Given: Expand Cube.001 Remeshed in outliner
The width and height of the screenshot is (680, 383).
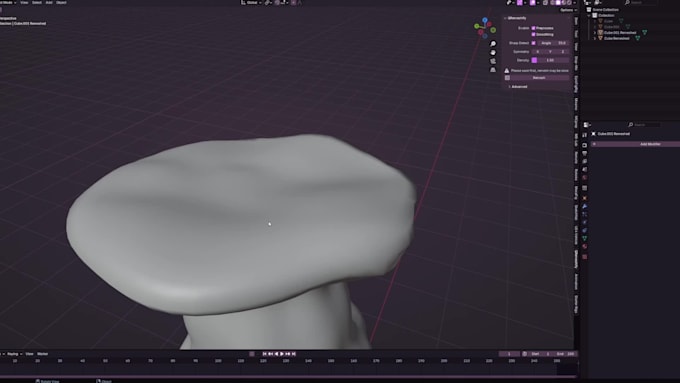Looking at the screenshot, I should tap(595, 33).
